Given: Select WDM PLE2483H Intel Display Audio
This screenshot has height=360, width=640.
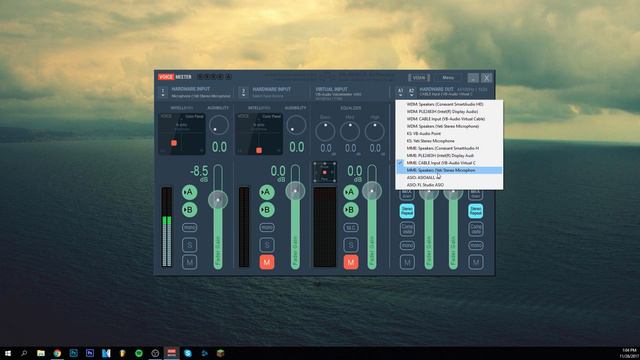Looking at the screenshot, I should 449,111.
